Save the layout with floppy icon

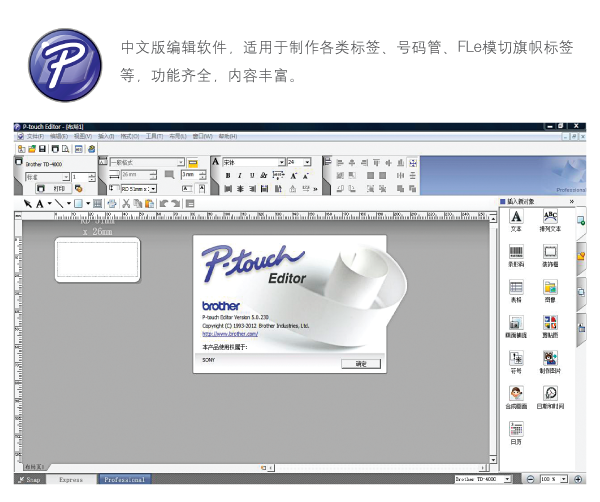point(42,149)
